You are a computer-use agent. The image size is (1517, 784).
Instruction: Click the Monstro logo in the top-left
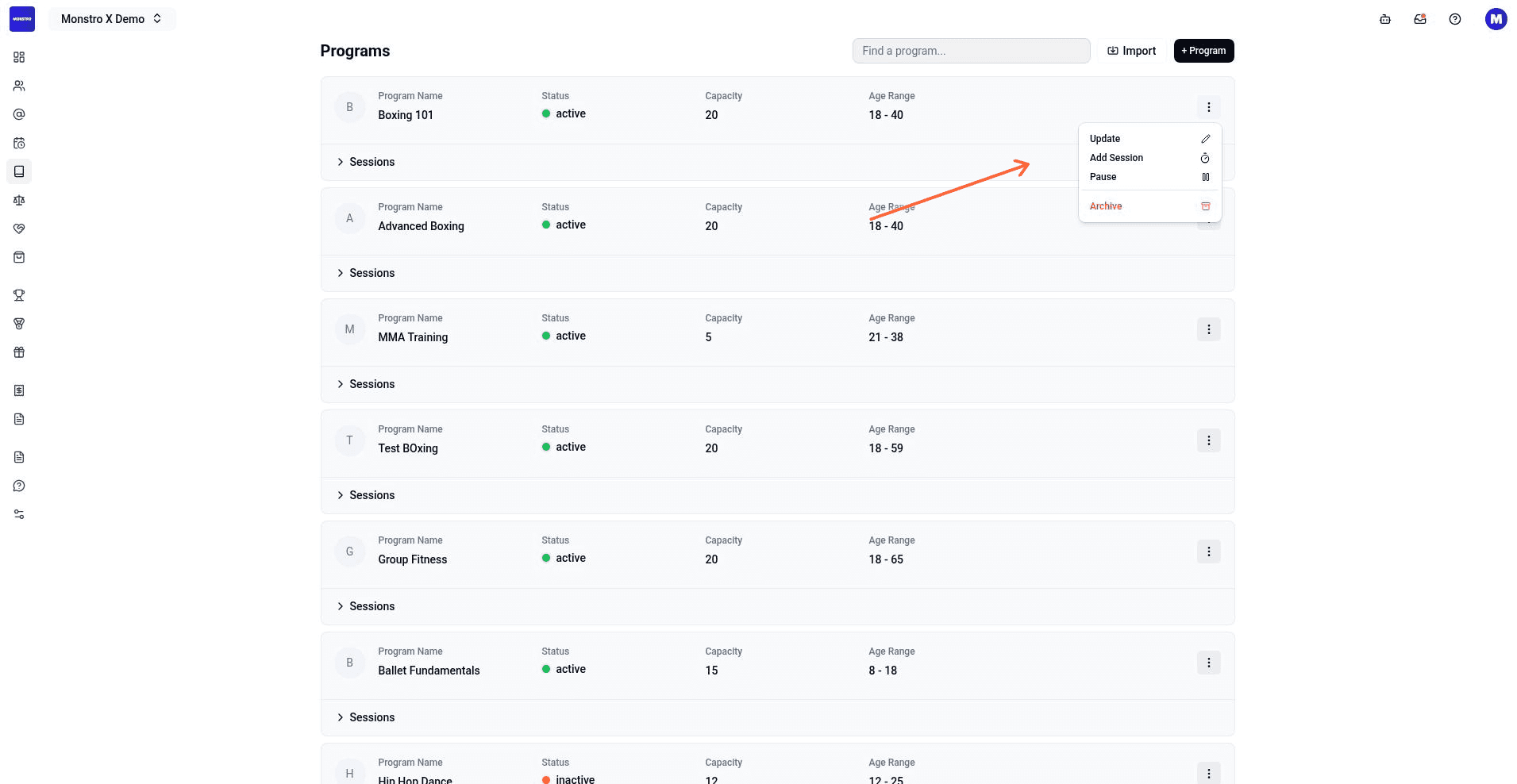coord(22,19)
